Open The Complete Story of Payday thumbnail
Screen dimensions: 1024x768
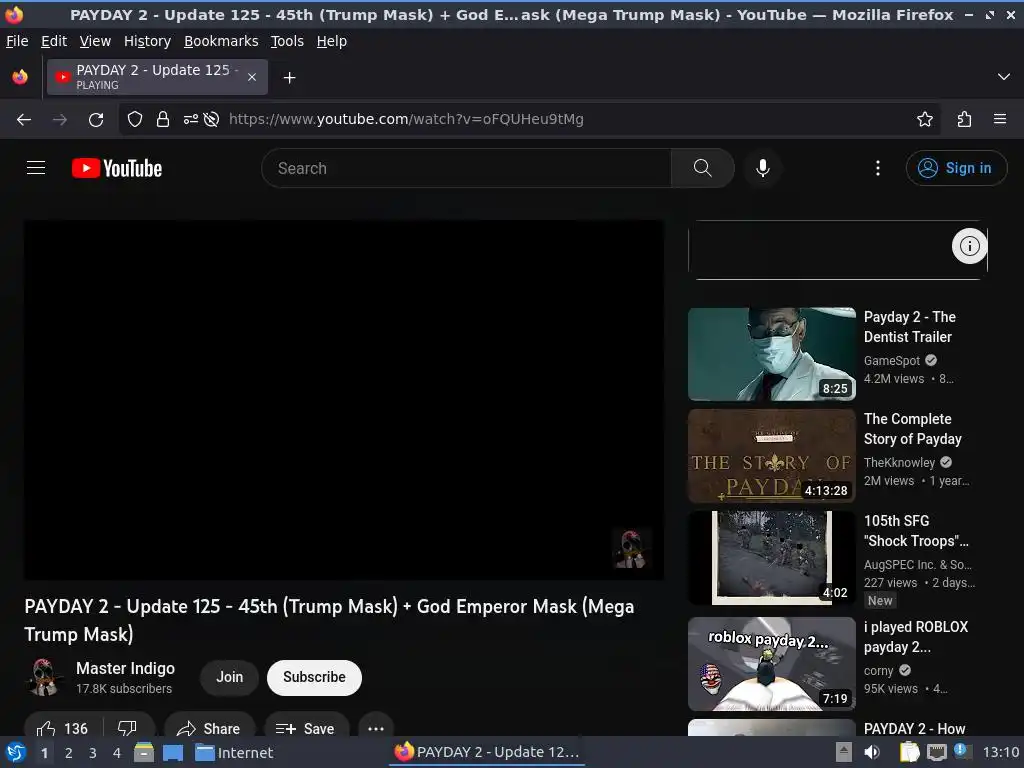[771, 456]
